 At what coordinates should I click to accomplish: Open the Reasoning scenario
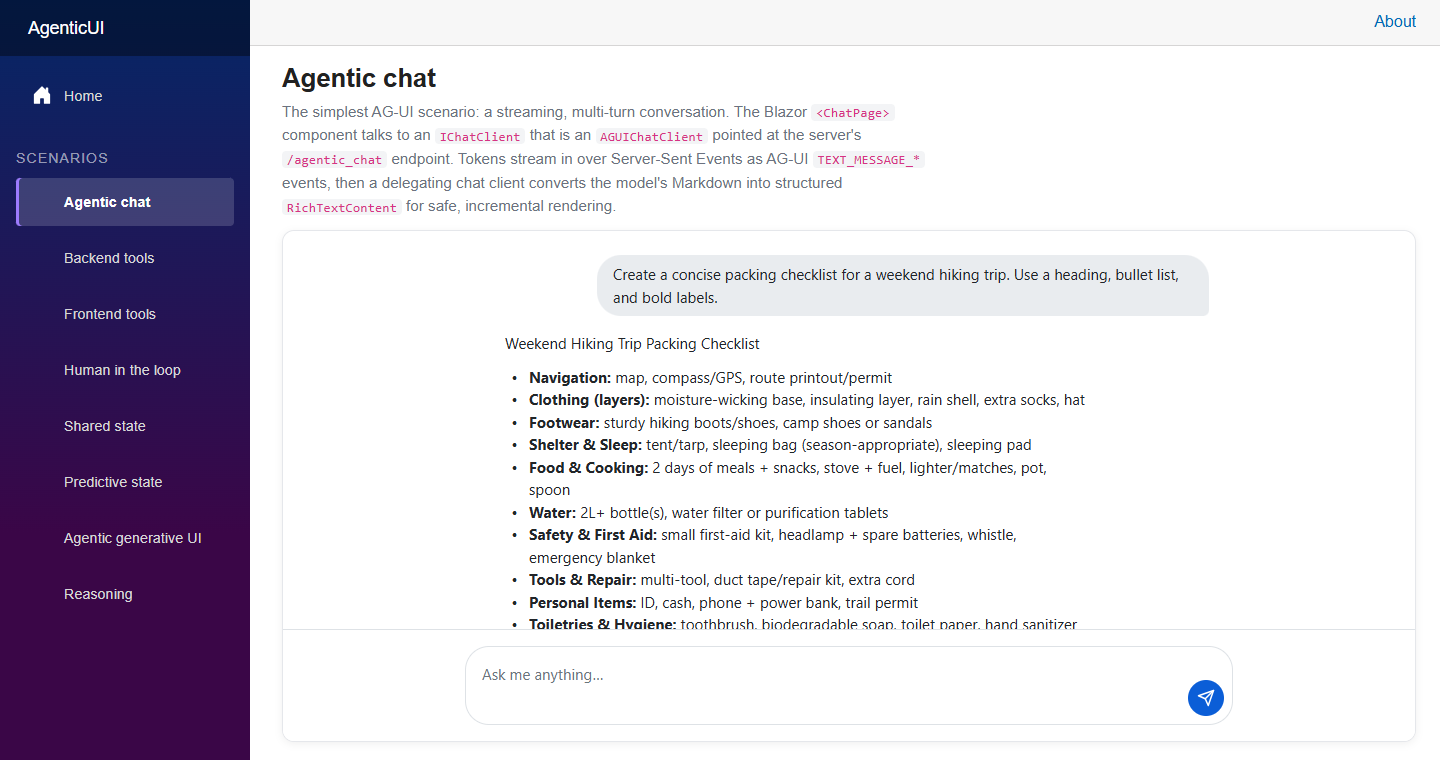tap(125, 594)
